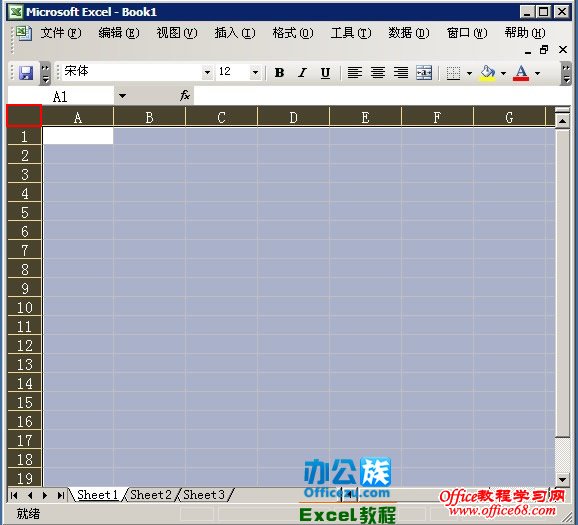Toggle Bold formatting

pyautogui.click(x=279, y=73)
